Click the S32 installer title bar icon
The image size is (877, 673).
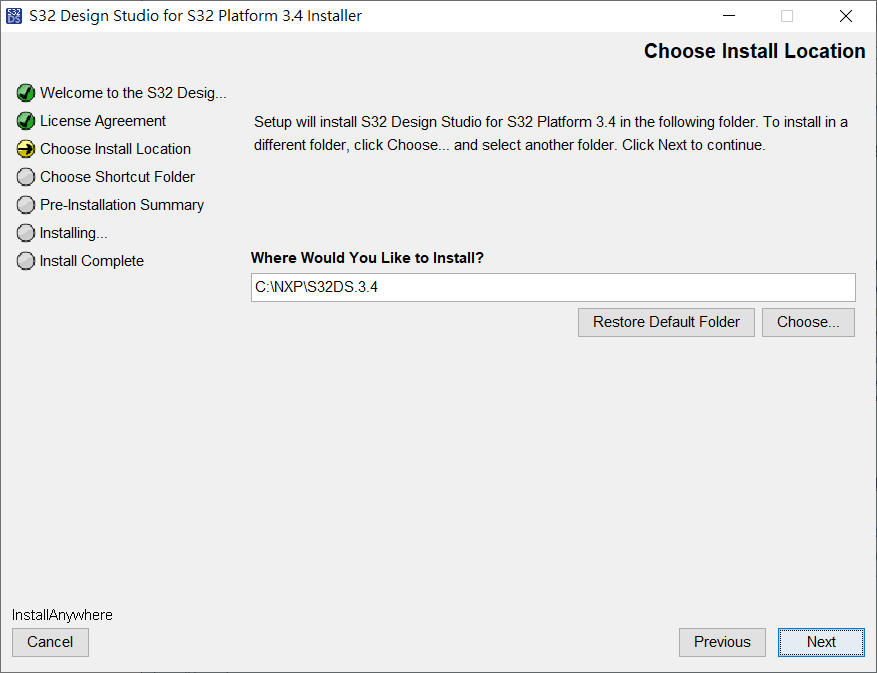coord(14,16)
